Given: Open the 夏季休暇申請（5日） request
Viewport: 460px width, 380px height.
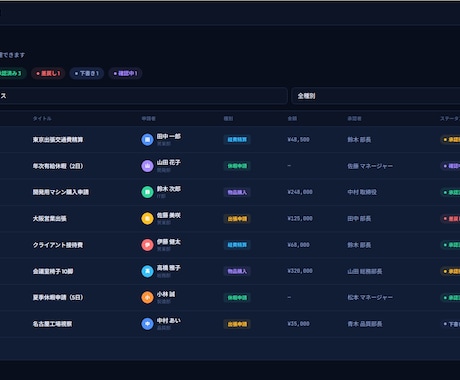Looking at the screenshot, I should point(58,297).
